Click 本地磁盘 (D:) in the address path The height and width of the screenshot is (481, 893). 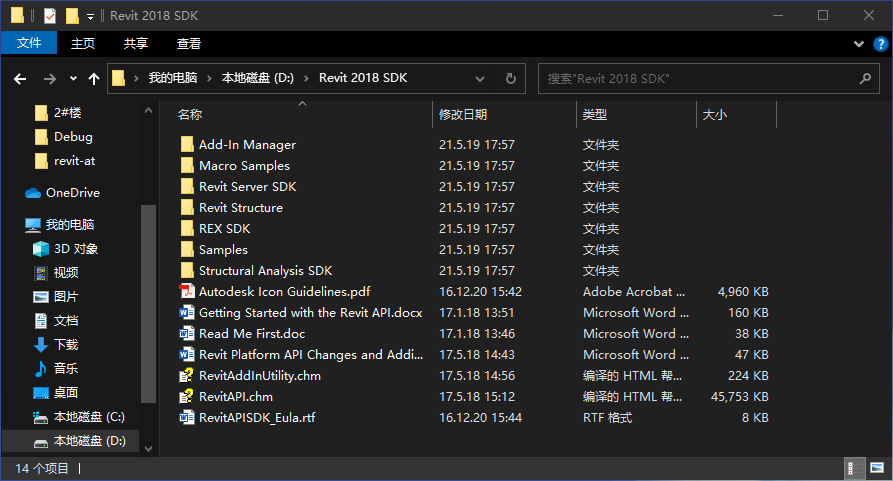(258, 78)
